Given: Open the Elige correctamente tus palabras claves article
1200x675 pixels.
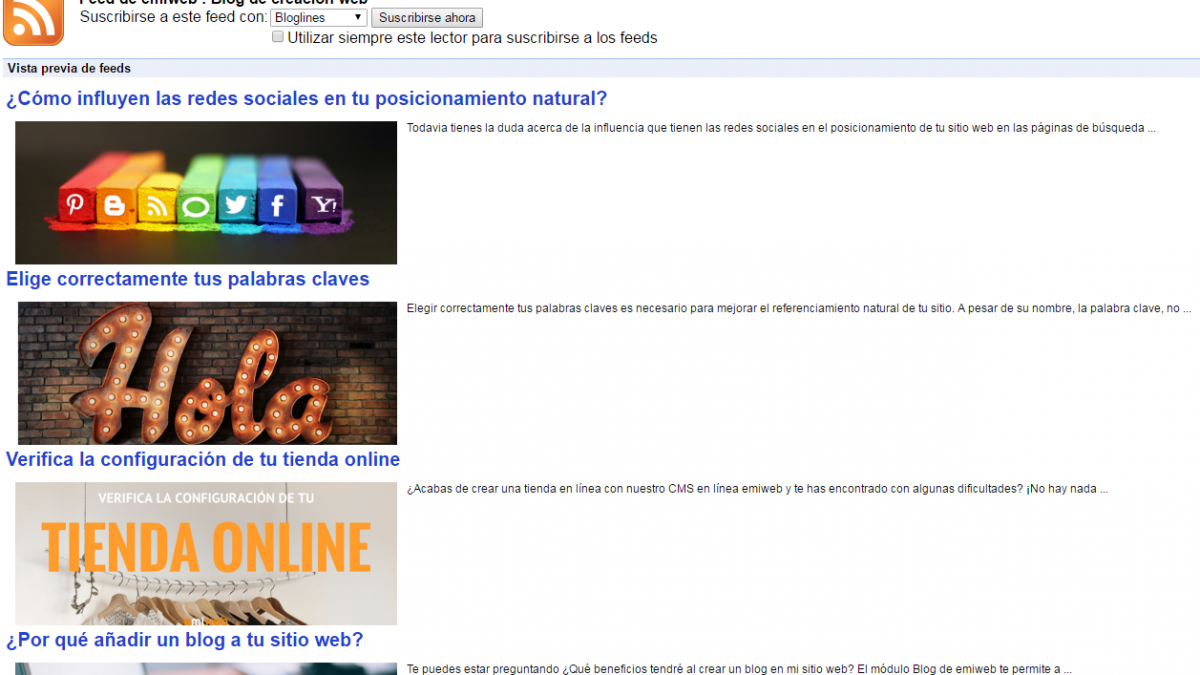Looking at the screenshot, I should [188, 279].
